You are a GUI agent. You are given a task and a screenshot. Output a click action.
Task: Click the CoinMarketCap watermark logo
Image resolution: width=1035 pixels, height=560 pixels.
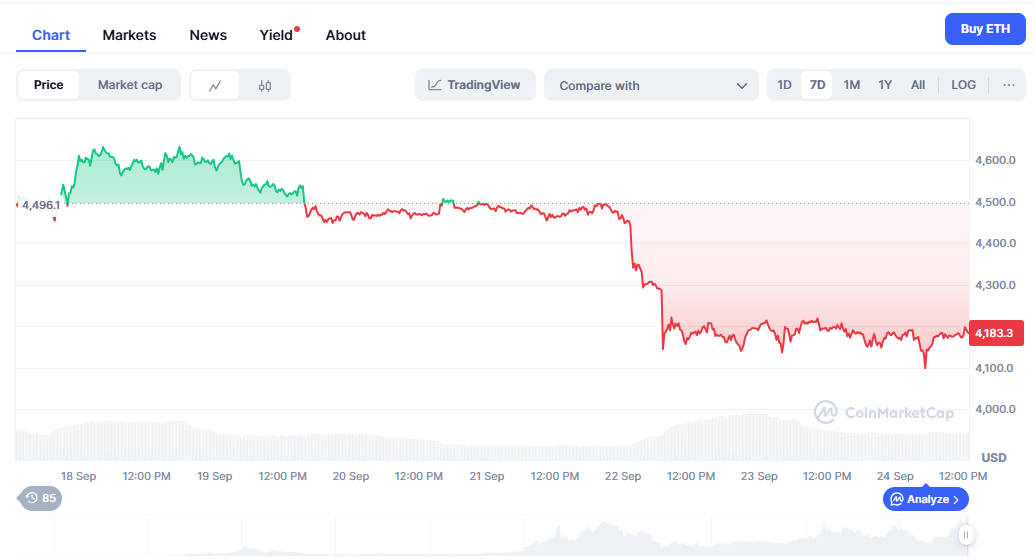(x=825, y=412)
